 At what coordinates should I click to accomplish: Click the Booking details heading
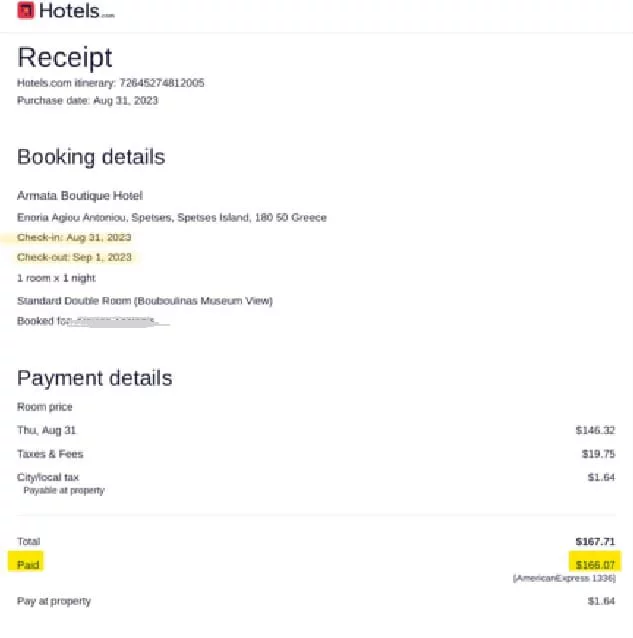pyautogui.click(x=91, y=157)
